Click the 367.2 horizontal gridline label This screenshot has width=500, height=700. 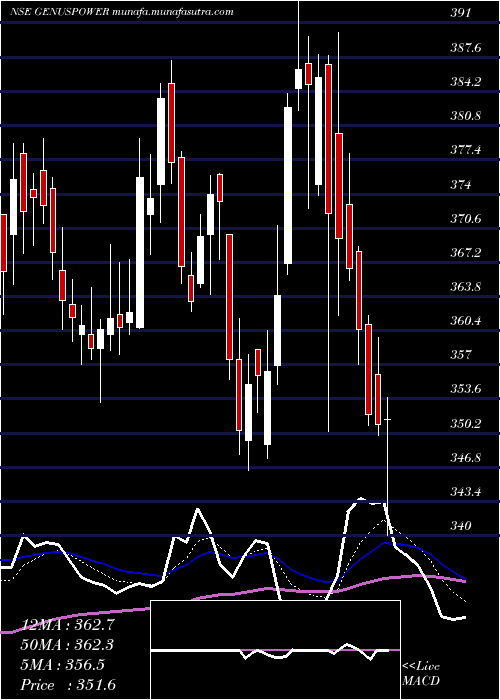pyautogui.click(x=466, y=253)
